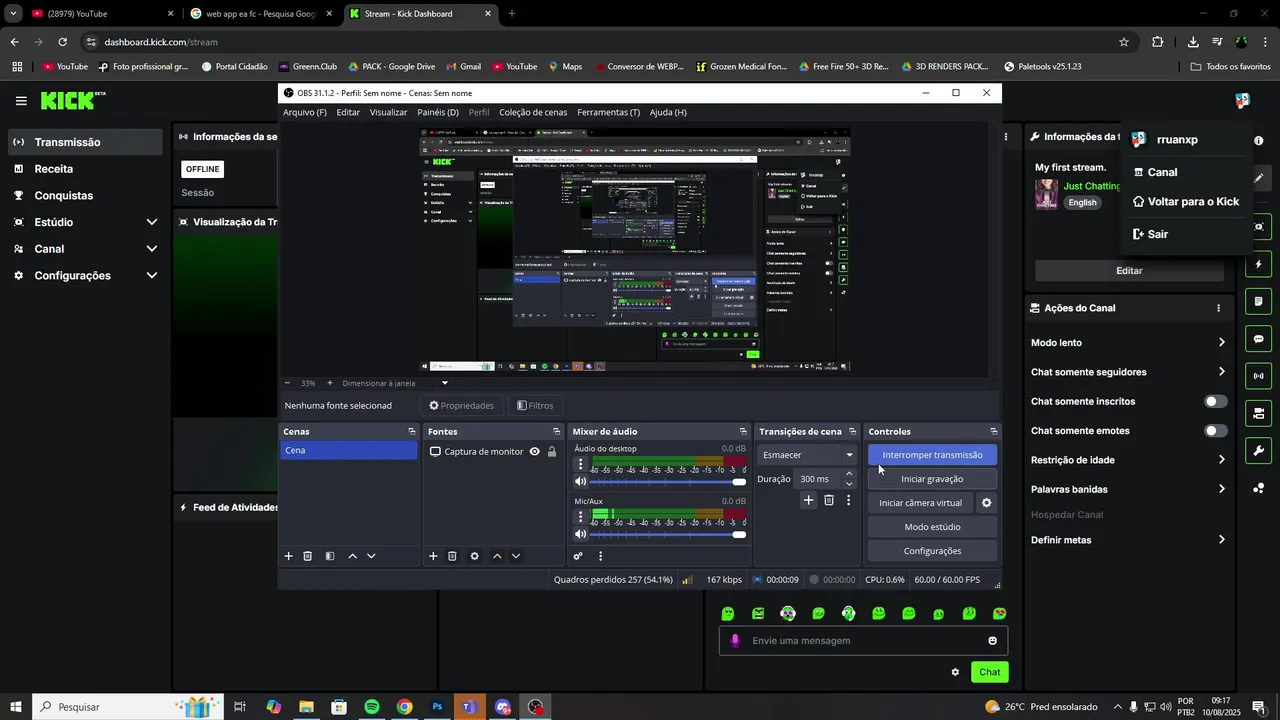Expand Modo lento option
This screenshot has width=1280, height=720.
[1221, 343]
